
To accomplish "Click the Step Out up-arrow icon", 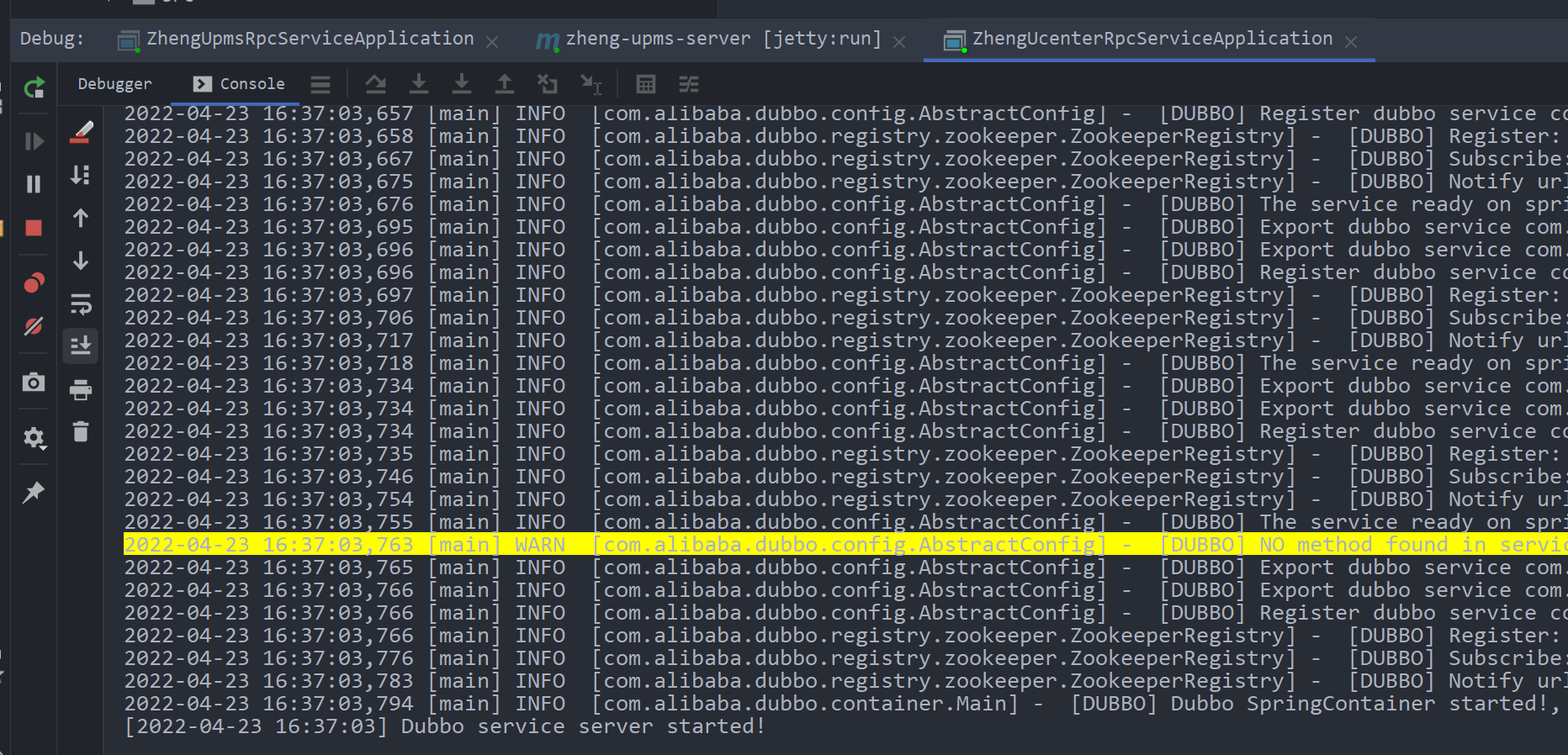I will pos(504,84).
